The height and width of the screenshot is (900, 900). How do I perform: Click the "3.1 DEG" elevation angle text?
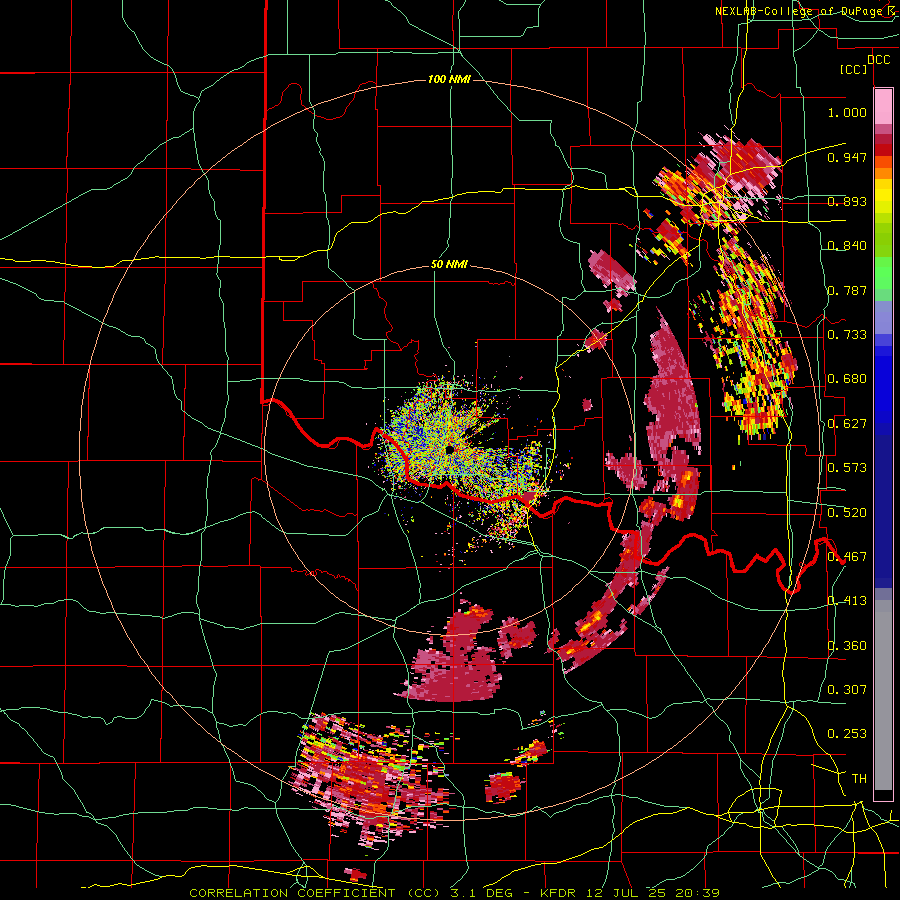pyautogui.click(x=483, y=893)
